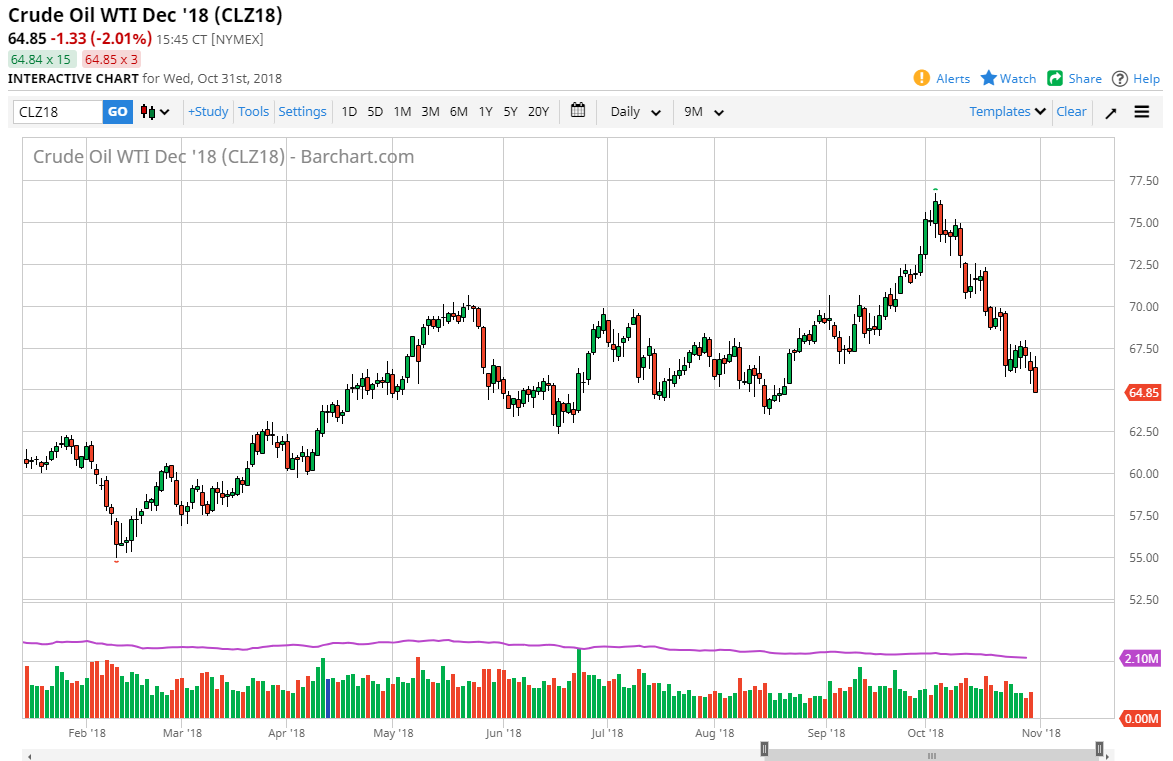Expand the 9M range dropdown

tap(704, 112)
